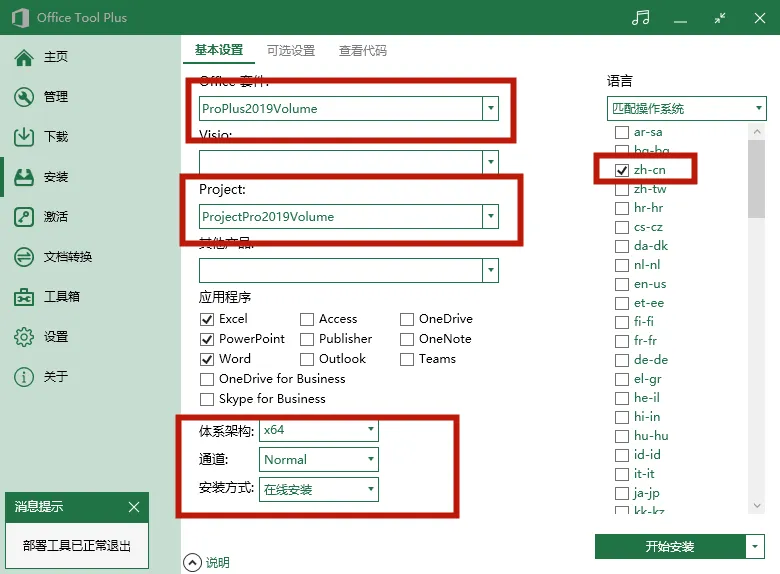
Task: Check the de-de language checkbox
Action: [x=622, y=360]
